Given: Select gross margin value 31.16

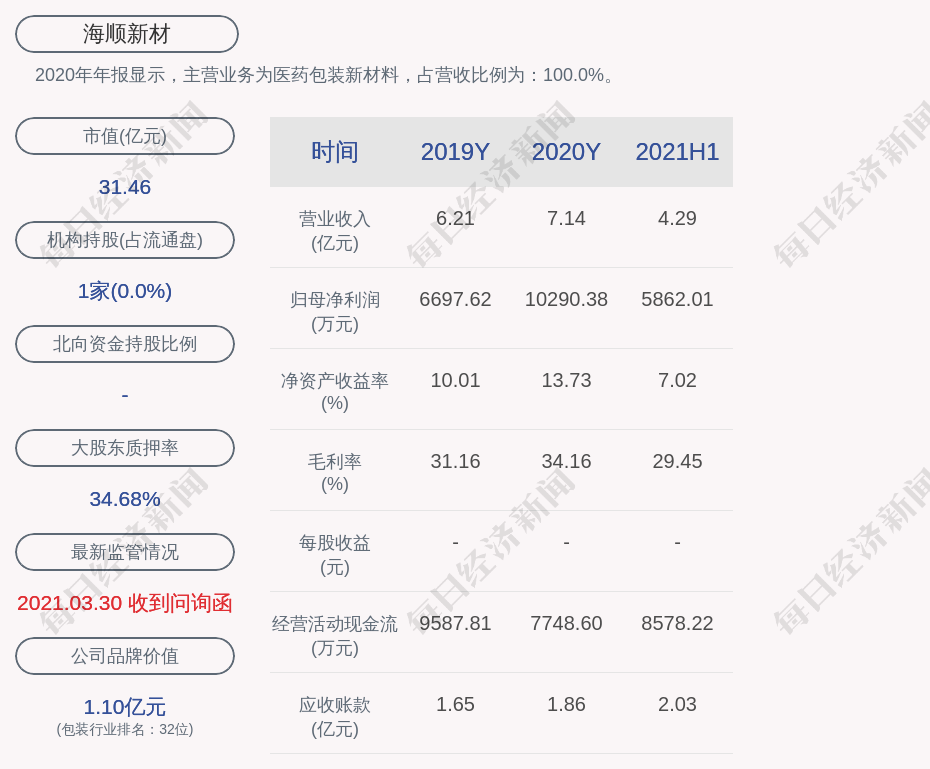Looking at the screenshot, I should pos(455,461).
